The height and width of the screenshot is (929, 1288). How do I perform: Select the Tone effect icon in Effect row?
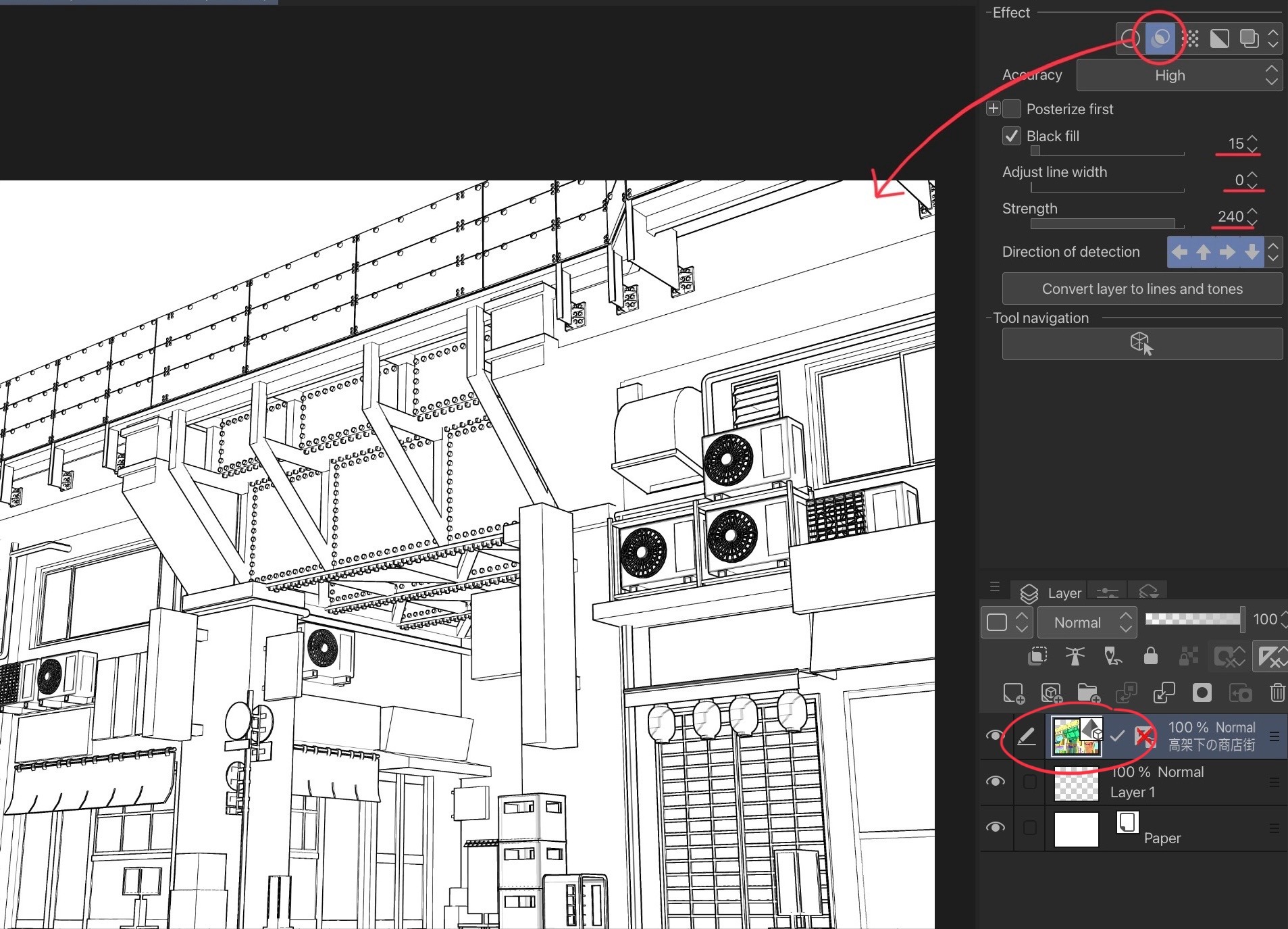click(x=1191, y=39)
